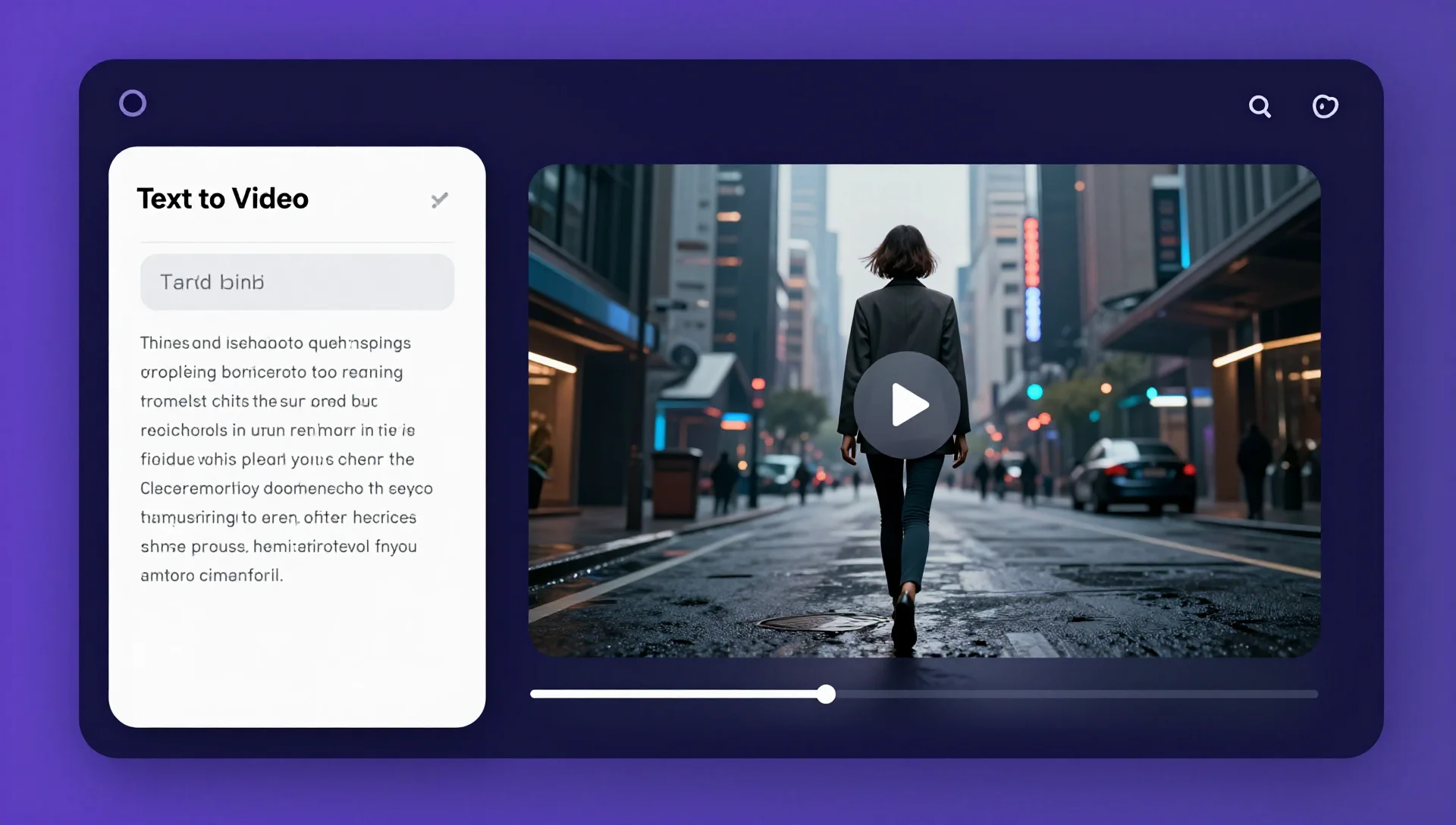This screenshot has width=1456, height=825.
Task: Click the line starting "Cleceremortioy"
Action: [286, 488]
